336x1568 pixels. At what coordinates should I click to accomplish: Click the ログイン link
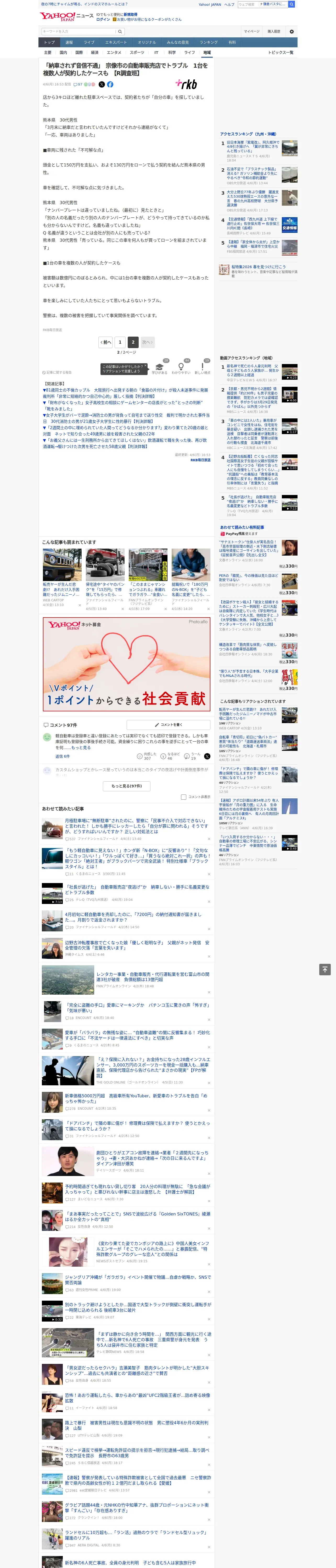[x=103, y=20]
